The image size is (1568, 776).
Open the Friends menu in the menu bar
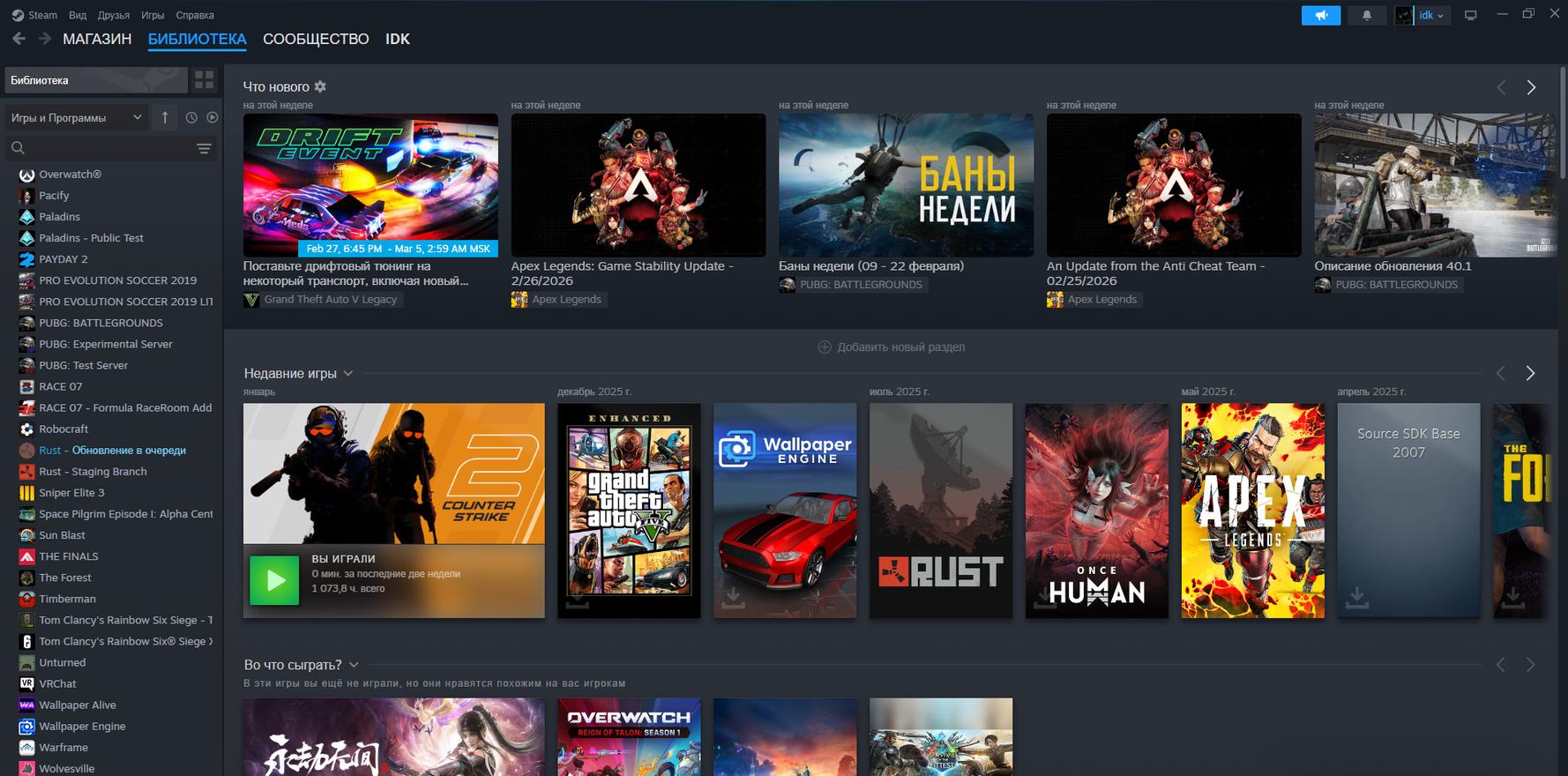click(x=114, y=15)
